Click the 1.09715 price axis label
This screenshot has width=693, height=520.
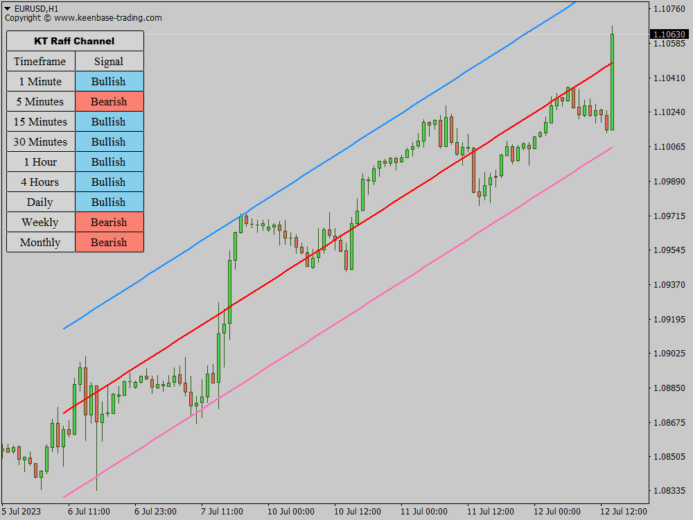click(669, 216)
